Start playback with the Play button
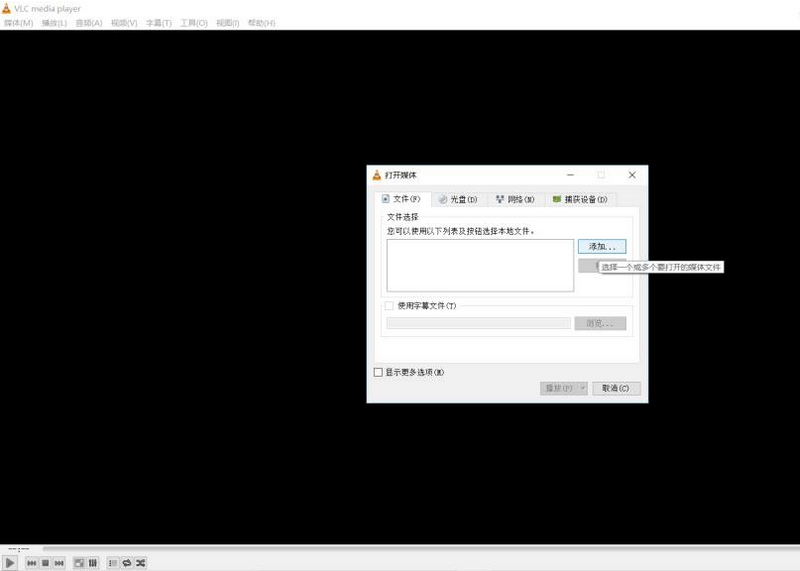 pyautogui.click(x=10, y=563)
